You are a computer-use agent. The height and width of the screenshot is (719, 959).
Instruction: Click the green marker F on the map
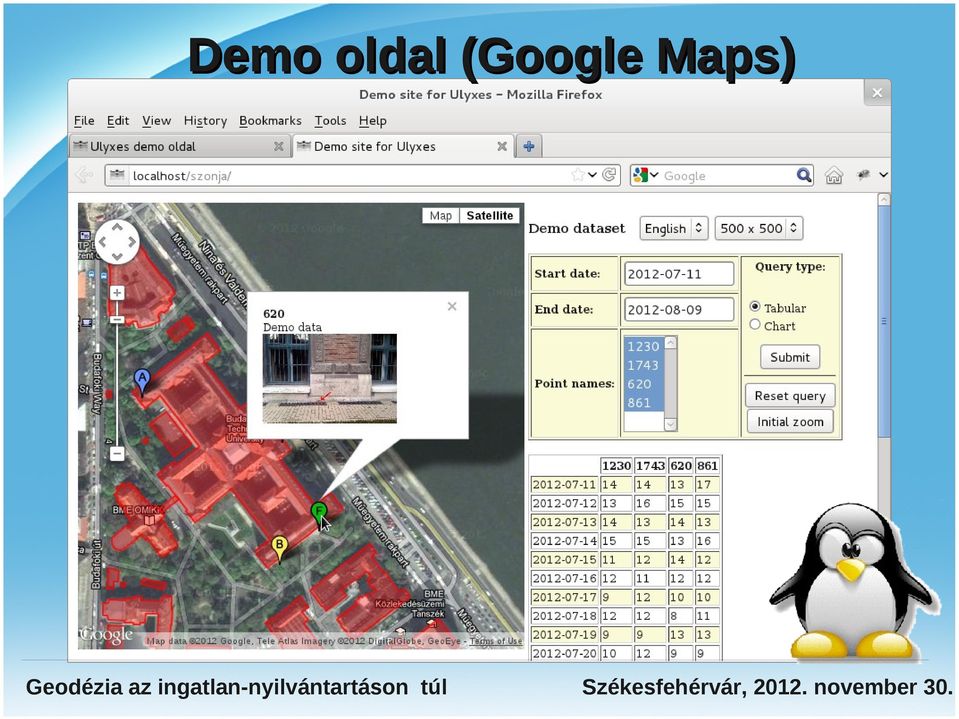point(318,513)
